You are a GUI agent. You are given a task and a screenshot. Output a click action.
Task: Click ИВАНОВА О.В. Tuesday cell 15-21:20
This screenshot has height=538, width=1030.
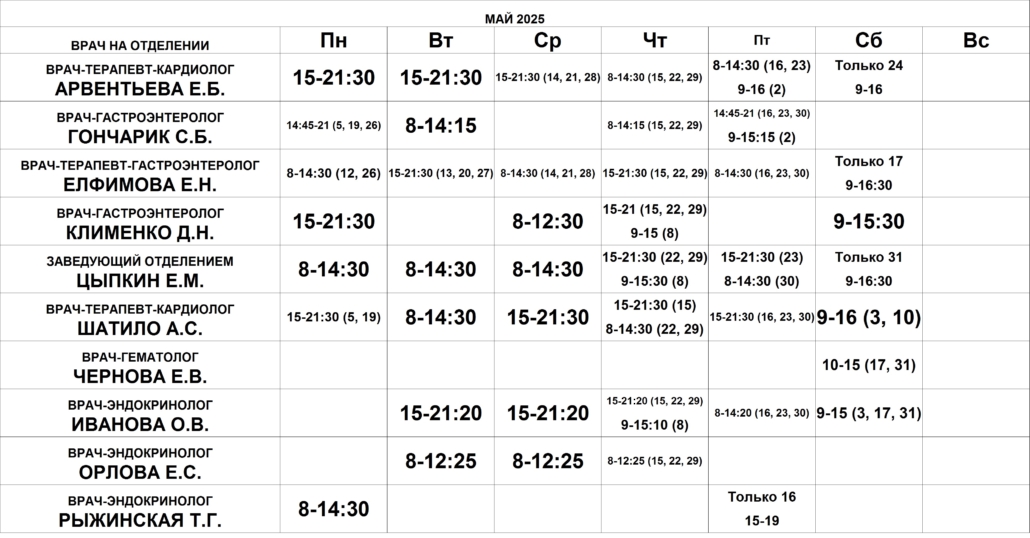[x=441, y=413]
